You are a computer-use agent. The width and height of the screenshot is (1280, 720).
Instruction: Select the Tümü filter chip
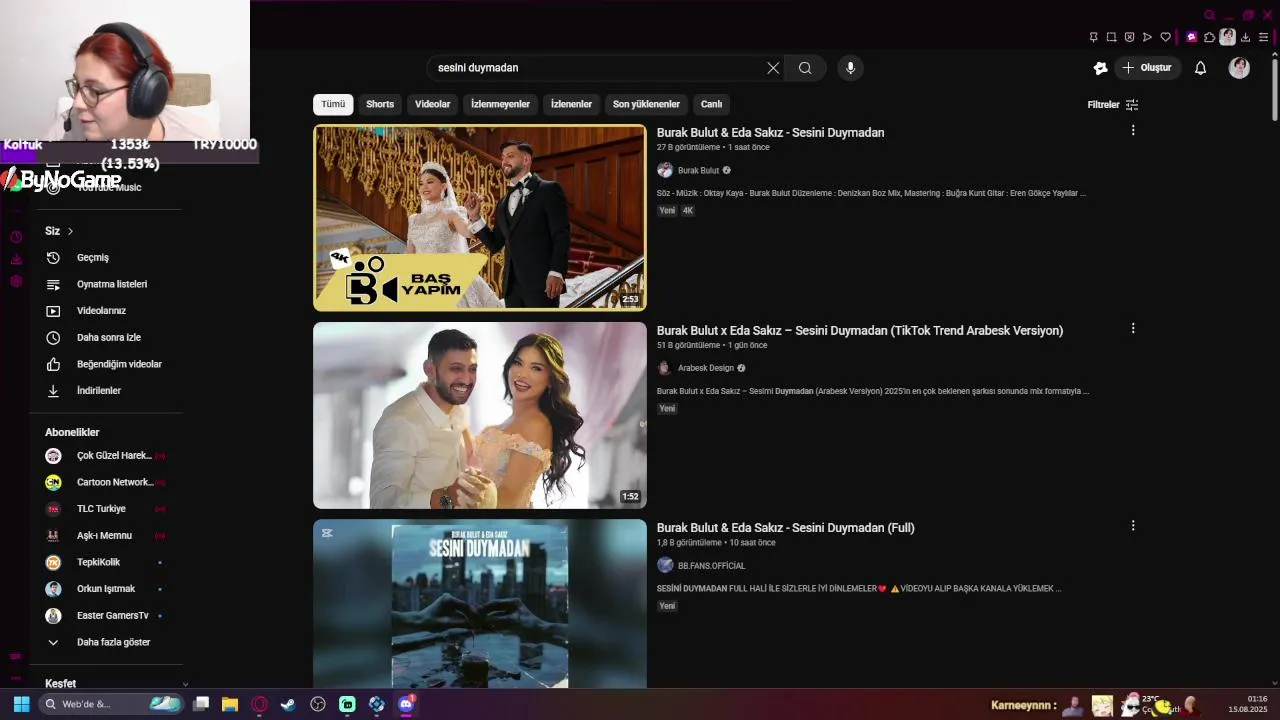coord(333,104)
